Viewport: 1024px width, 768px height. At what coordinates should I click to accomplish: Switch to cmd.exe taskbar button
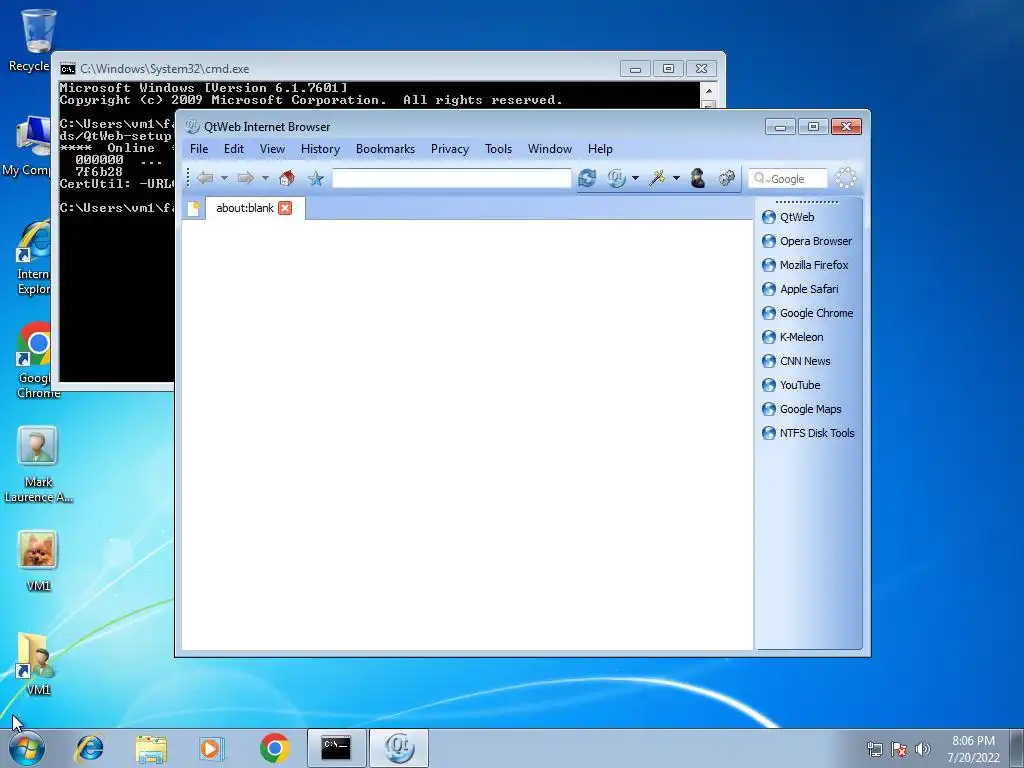(336, 748)
